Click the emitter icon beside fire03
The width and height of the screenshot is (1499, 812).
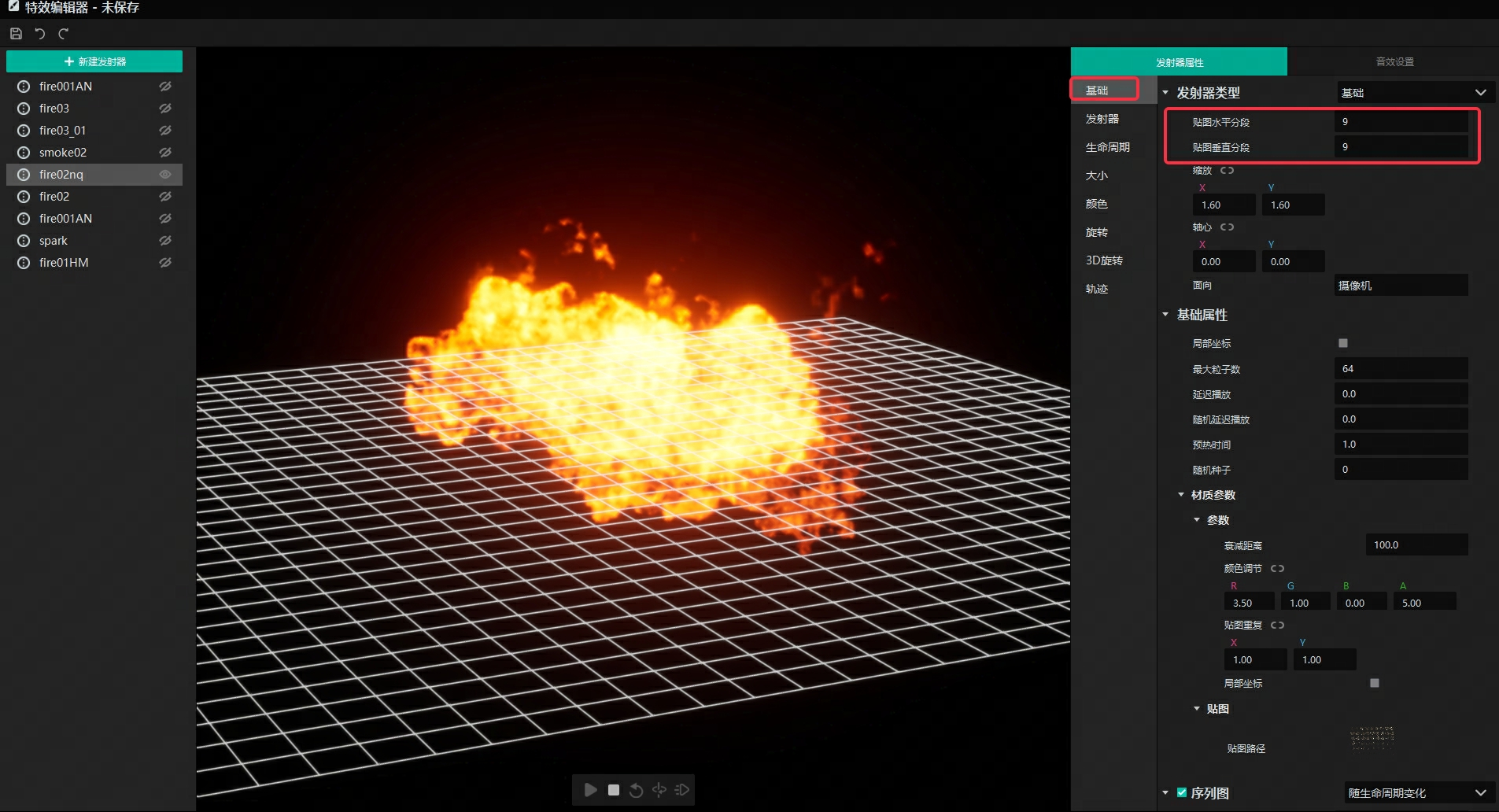(24, 109)
